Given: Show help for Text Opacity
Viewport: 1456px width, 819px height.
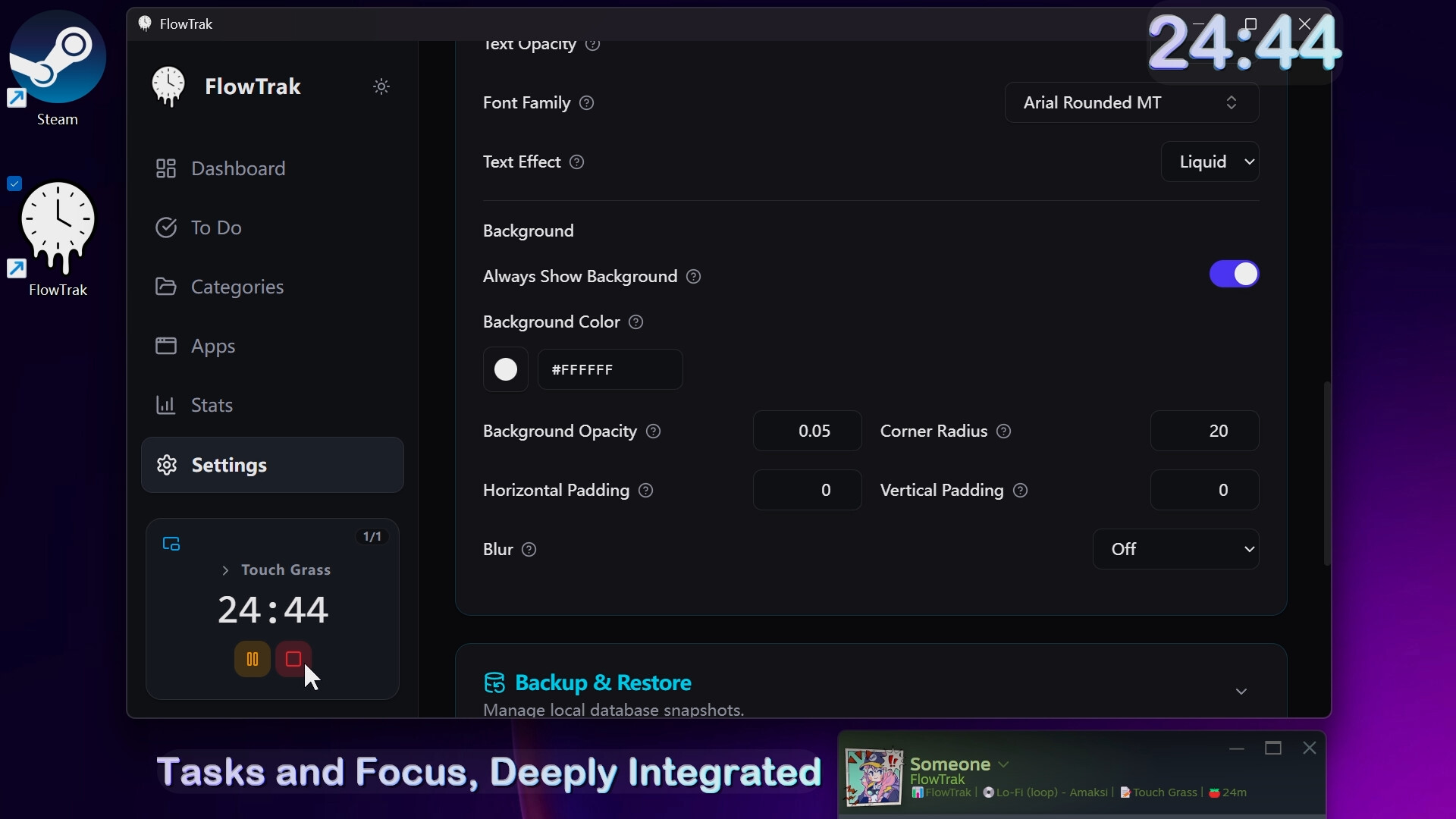Looking at the screenshot, I should tap(593, 45).
